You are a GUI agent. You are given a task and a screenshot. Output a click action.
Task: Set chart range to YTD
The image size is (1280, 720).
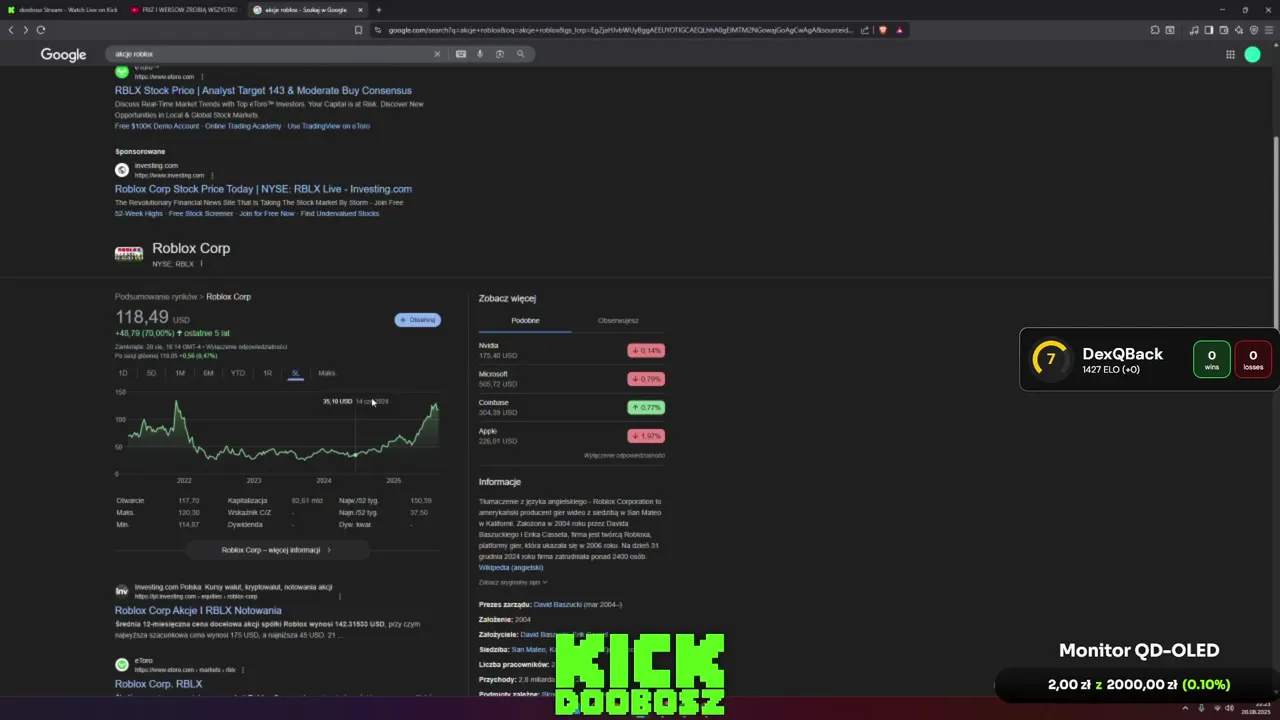tap(238, 373)
